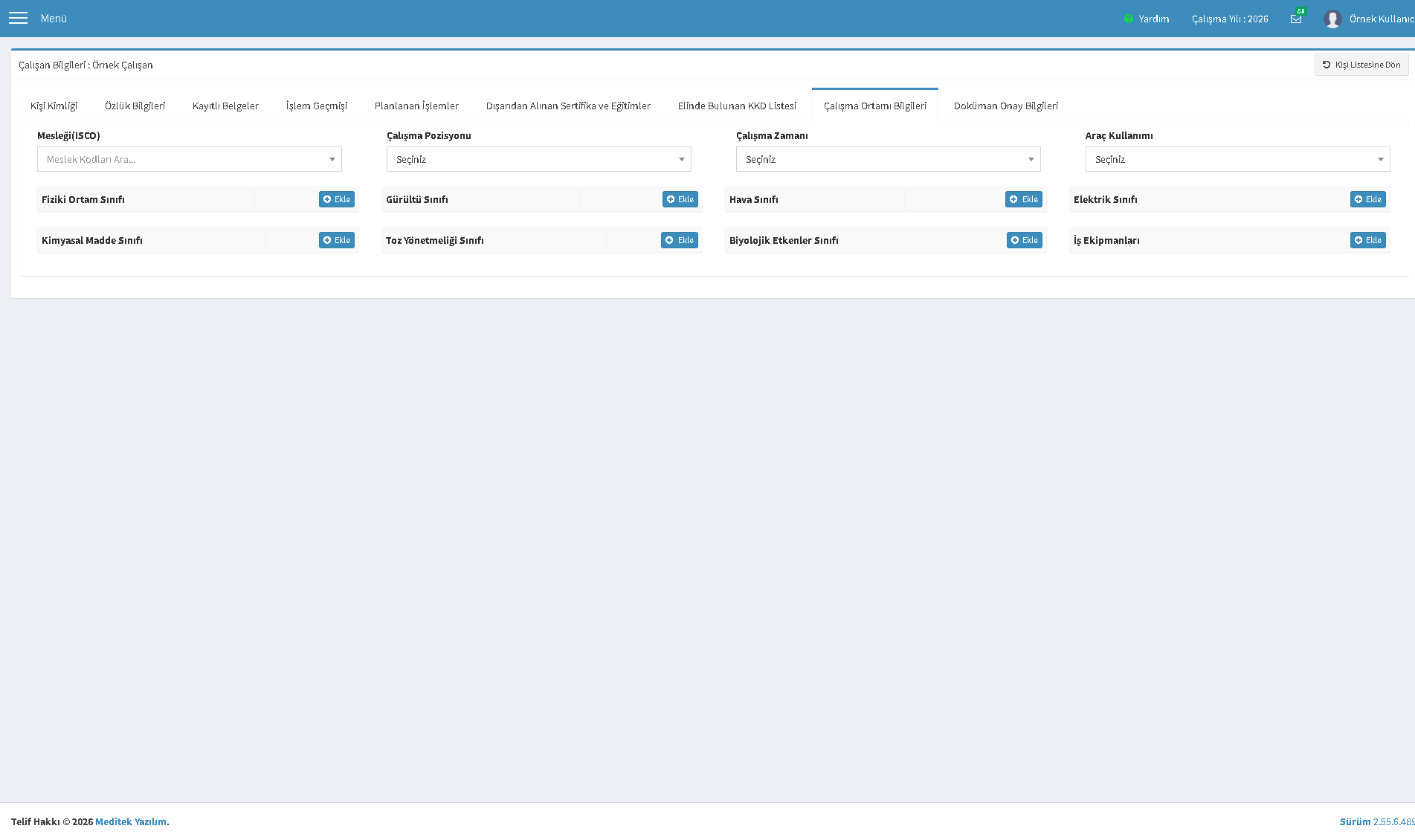The image size is (1415, 840).
Task: Expand the Çalışma Zamanı dropdown
Action: (889, 159)
